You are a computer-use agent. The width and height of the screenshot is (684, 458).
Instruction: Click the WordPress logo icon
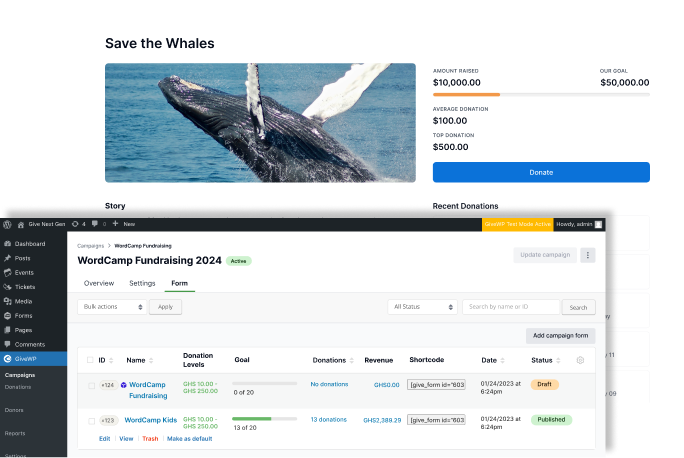click(7, 225)
